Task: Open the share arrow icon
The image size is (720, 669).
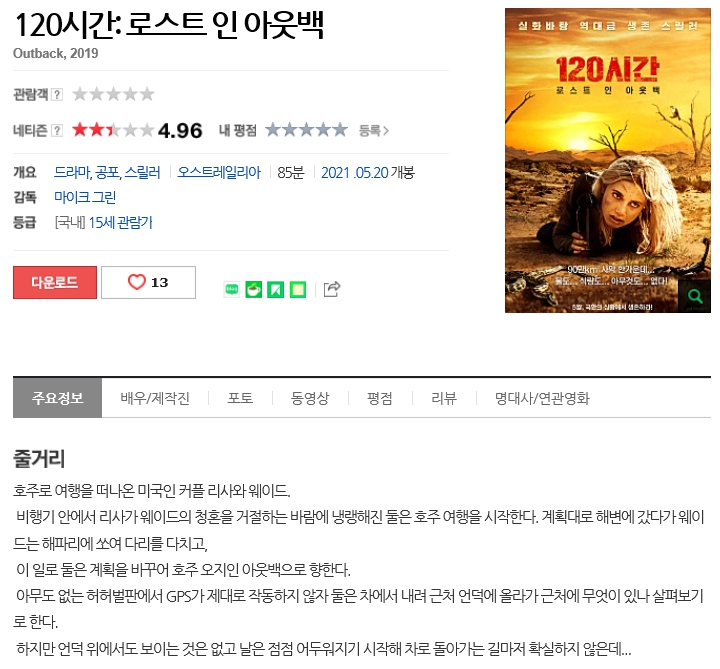Action: point(332,289)
